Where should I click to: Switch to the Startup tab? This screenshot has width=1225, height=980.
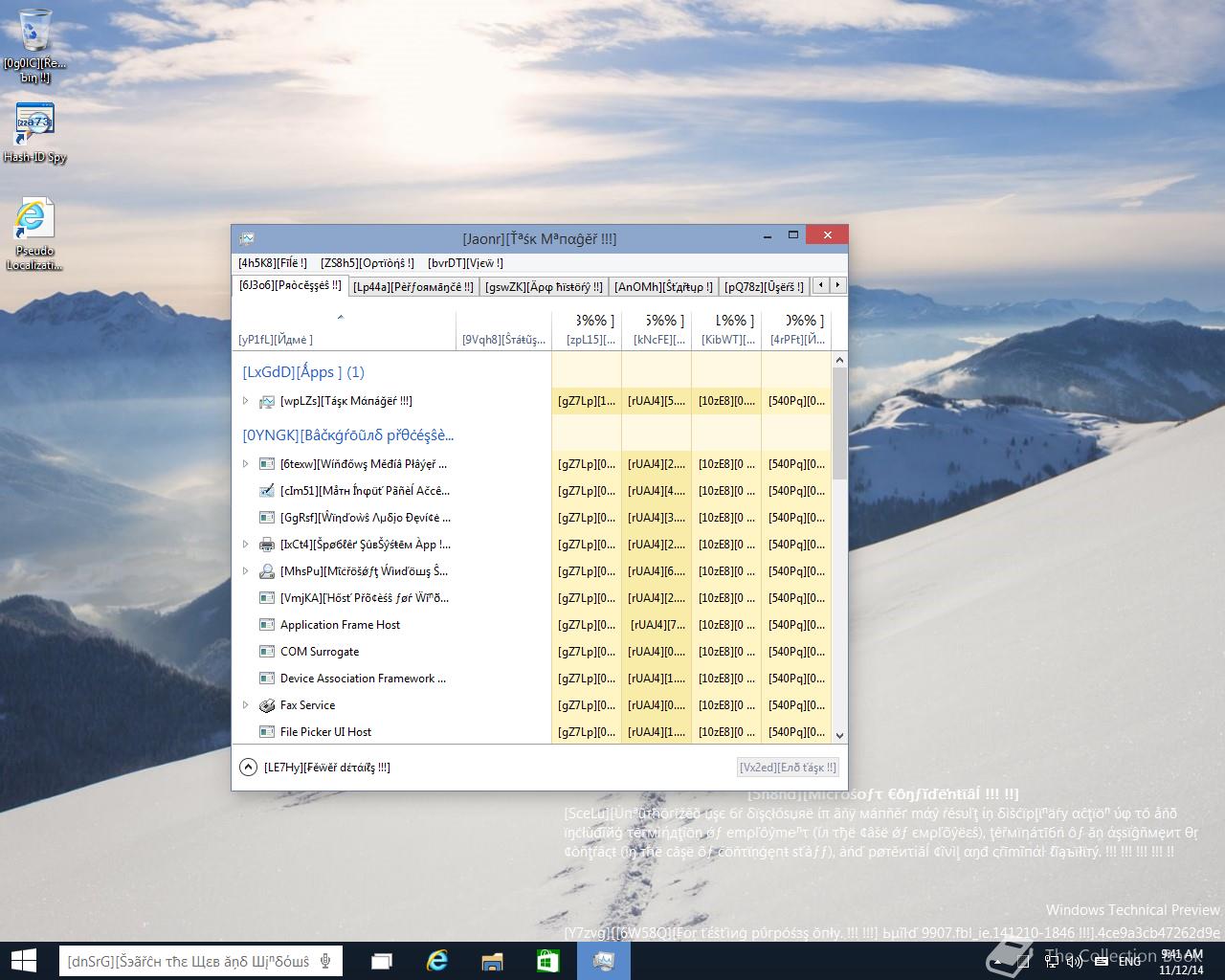pos(663,286)
